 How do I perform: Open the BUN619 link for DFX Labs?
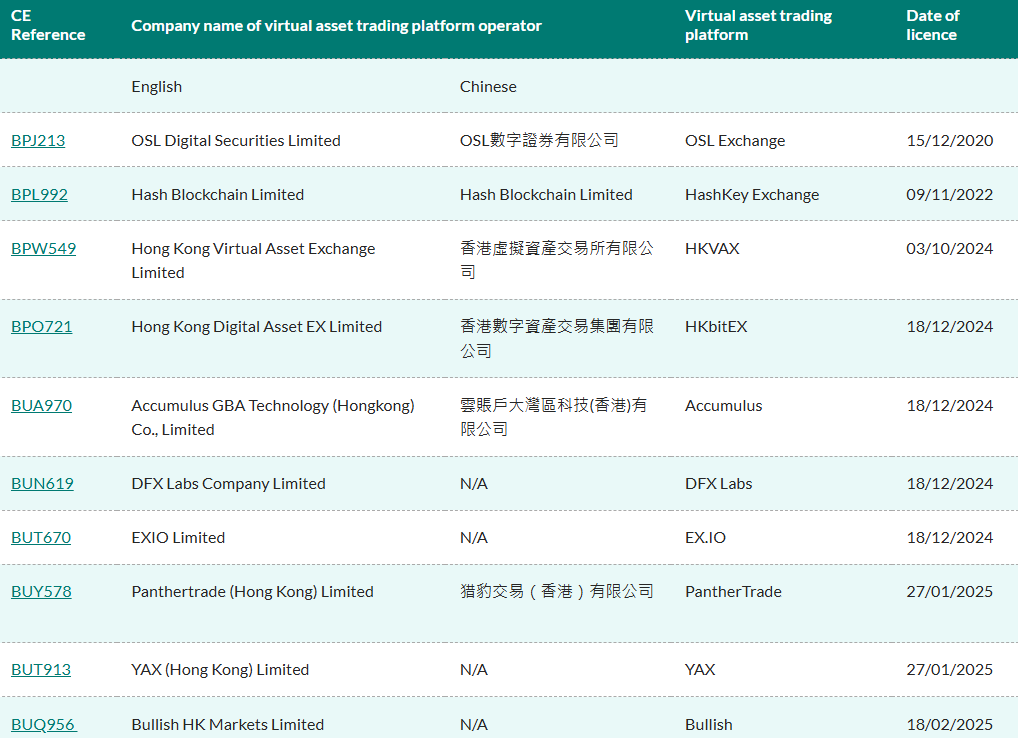(42, 483)
